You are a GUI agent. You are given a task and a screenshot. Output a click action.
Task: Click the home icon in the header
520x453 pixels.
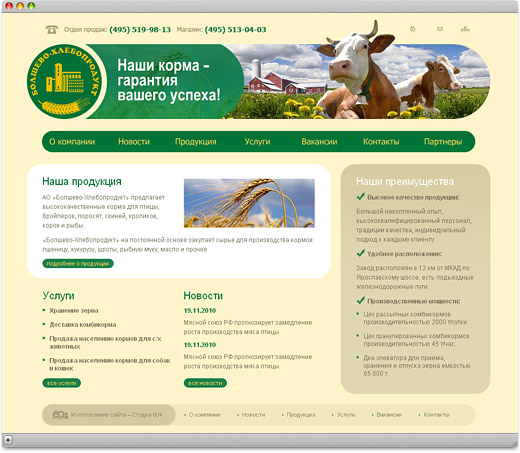tap(412, 29)
